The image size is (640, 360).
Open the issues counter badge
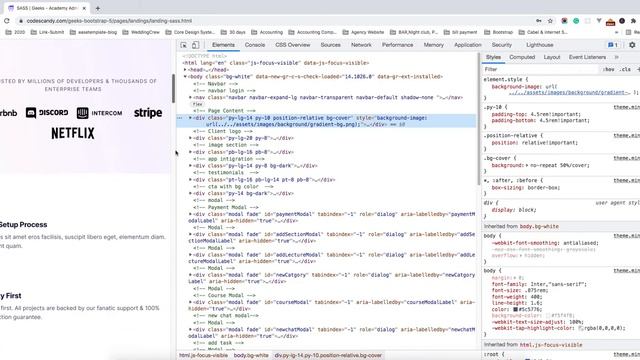pyautogui.click(x=612, y=45)
